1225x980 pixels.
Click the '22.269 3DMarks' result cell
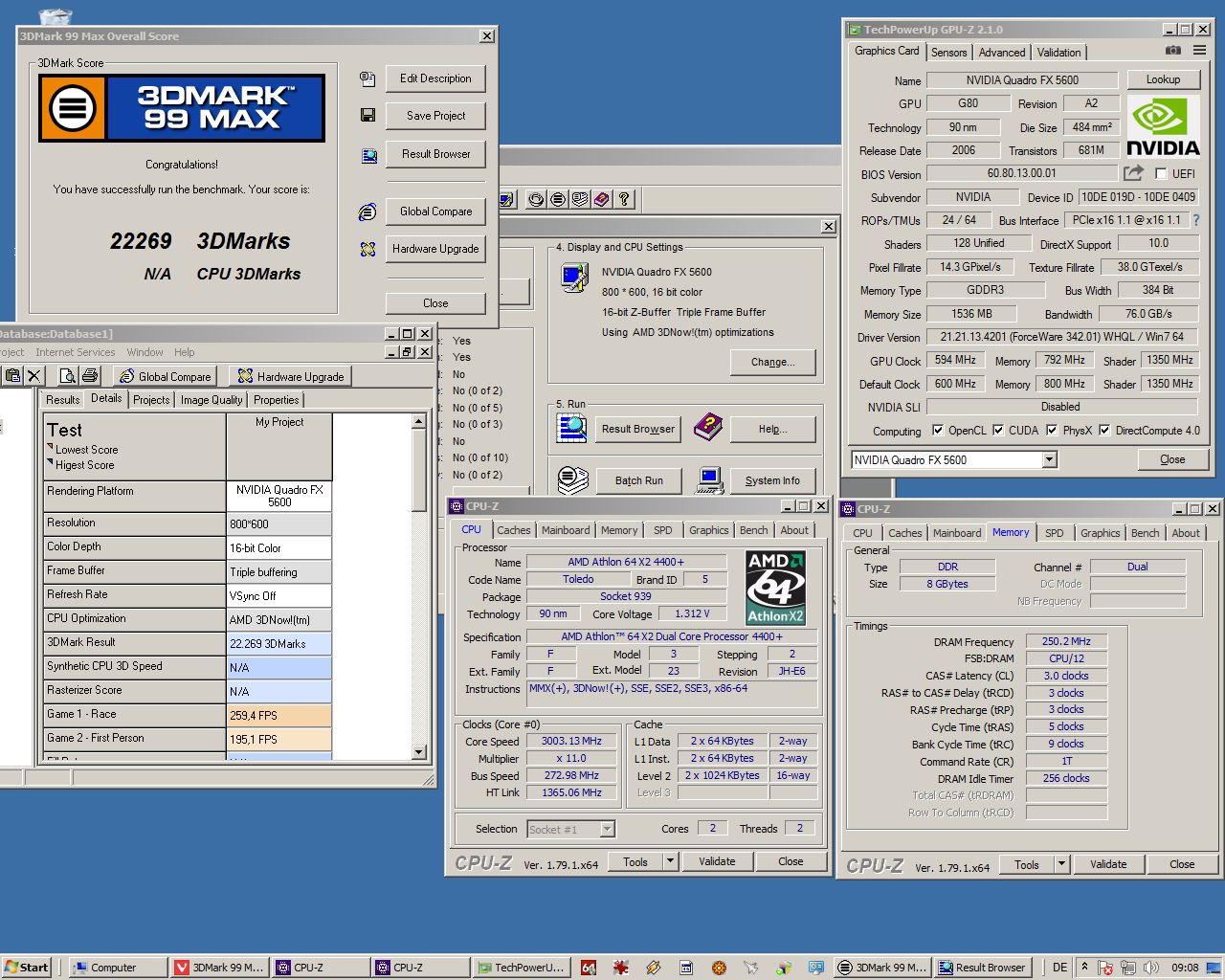point(279,643)
